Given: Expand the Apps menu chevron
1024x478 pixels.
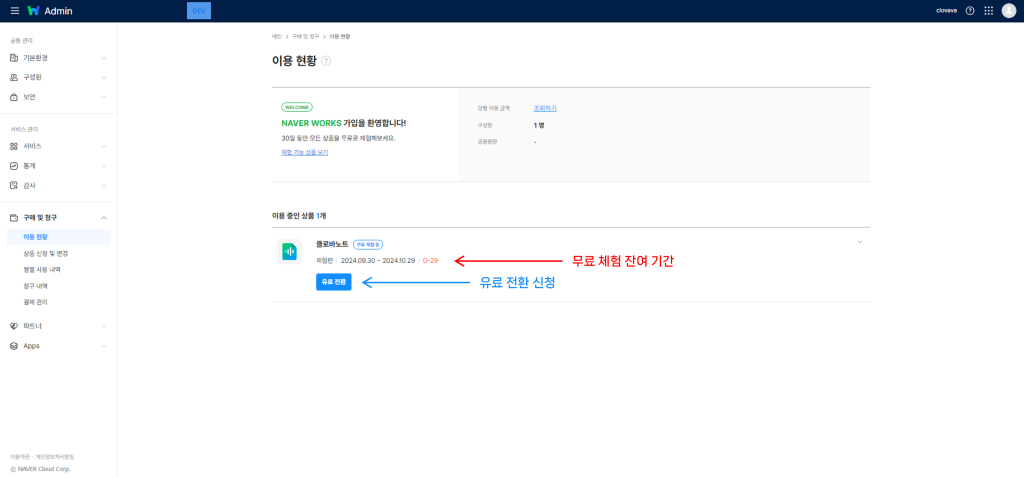Looking at the screenshot, I should tap(104, 346).
